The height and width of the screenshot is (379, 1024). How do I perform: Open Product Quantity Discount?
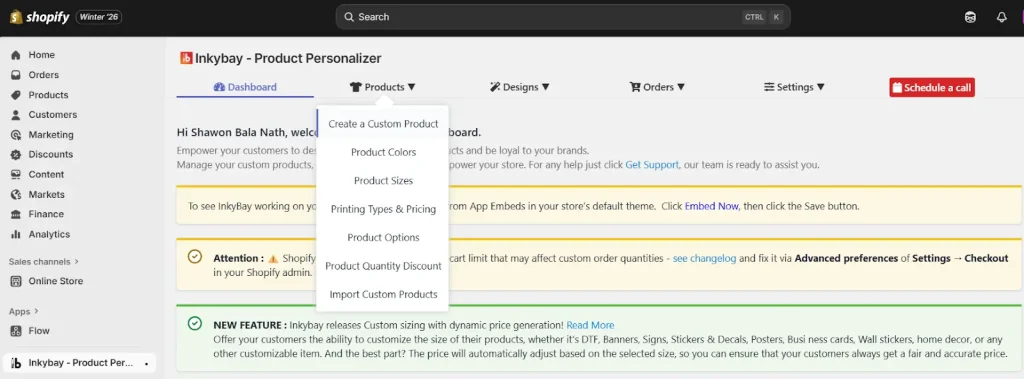[x=383, y=266]
